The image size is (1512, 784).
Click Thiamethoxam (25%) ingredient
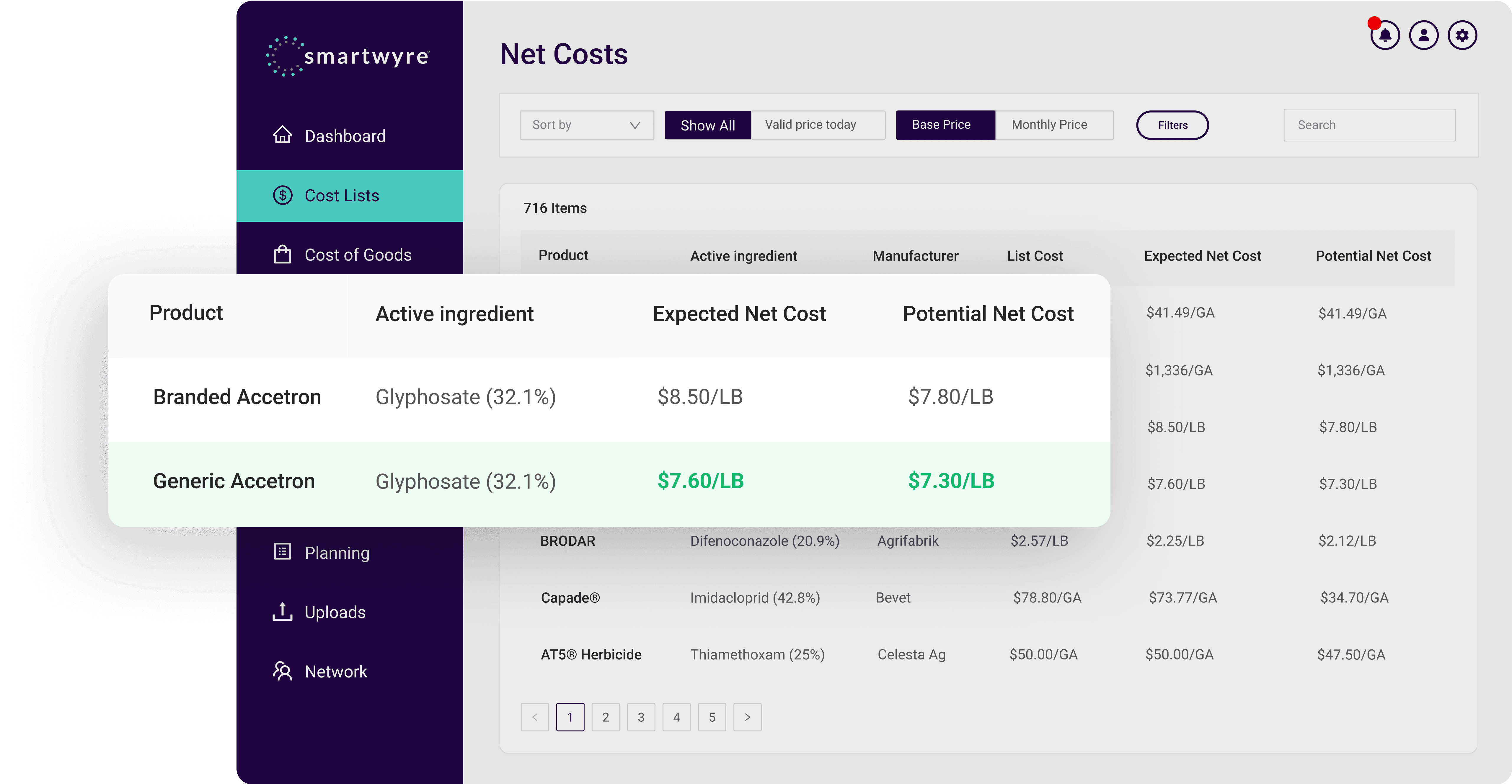(757, 654)
